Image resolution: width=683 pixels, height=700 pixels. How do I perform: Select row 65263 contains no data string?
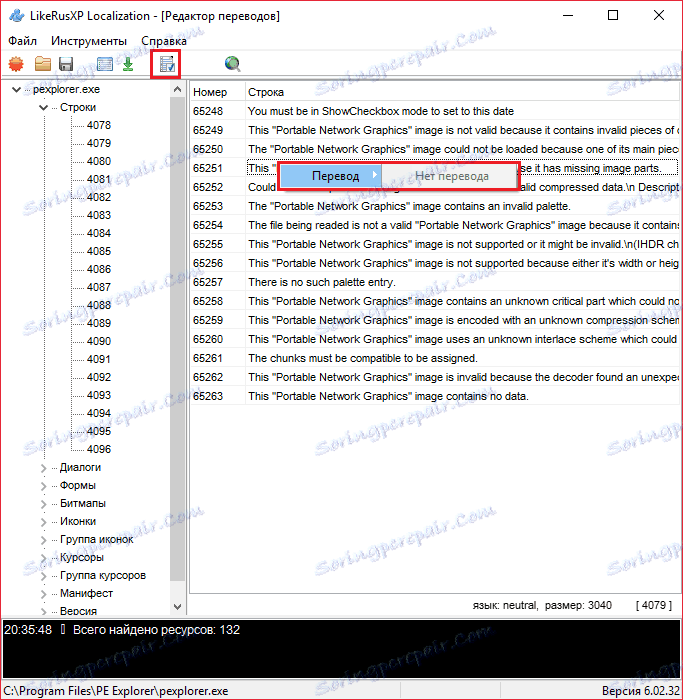(x=435, y=396)
